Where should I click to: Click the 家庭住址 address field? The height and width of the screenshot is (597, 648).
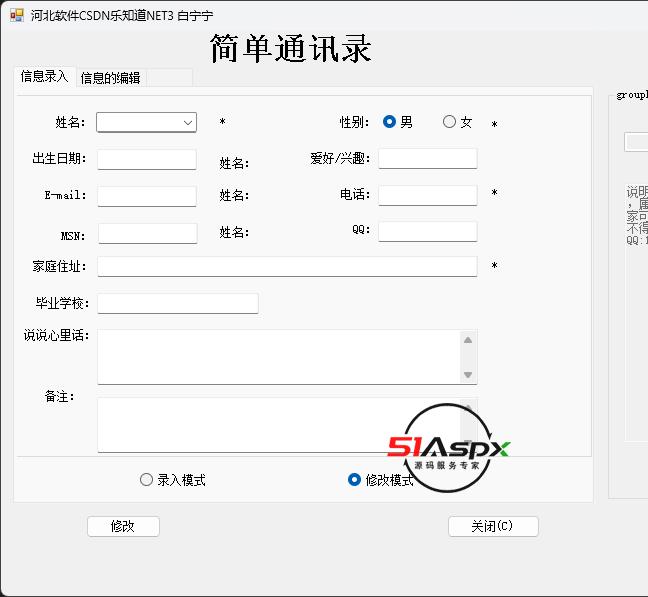(x=287, y=266)
